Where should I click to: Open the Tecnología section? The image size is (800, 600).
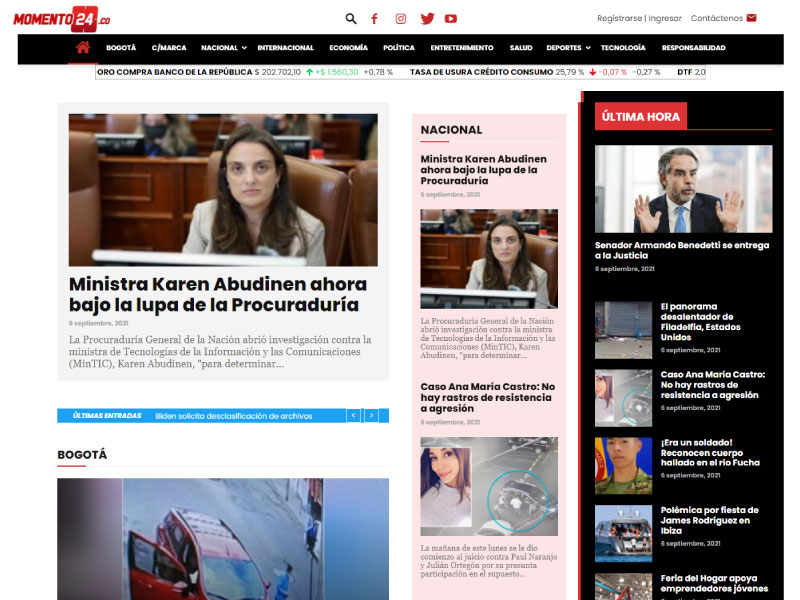click(623, 47)
